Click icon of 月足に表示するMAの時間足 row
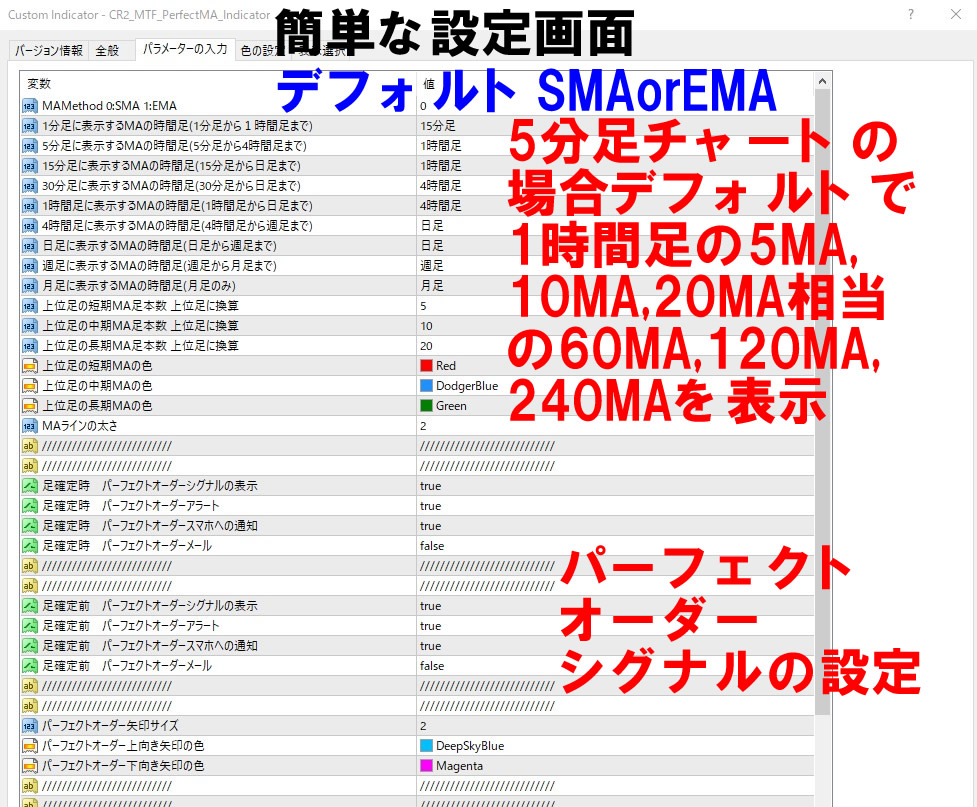The image size is (977, 807). point(29,286)
